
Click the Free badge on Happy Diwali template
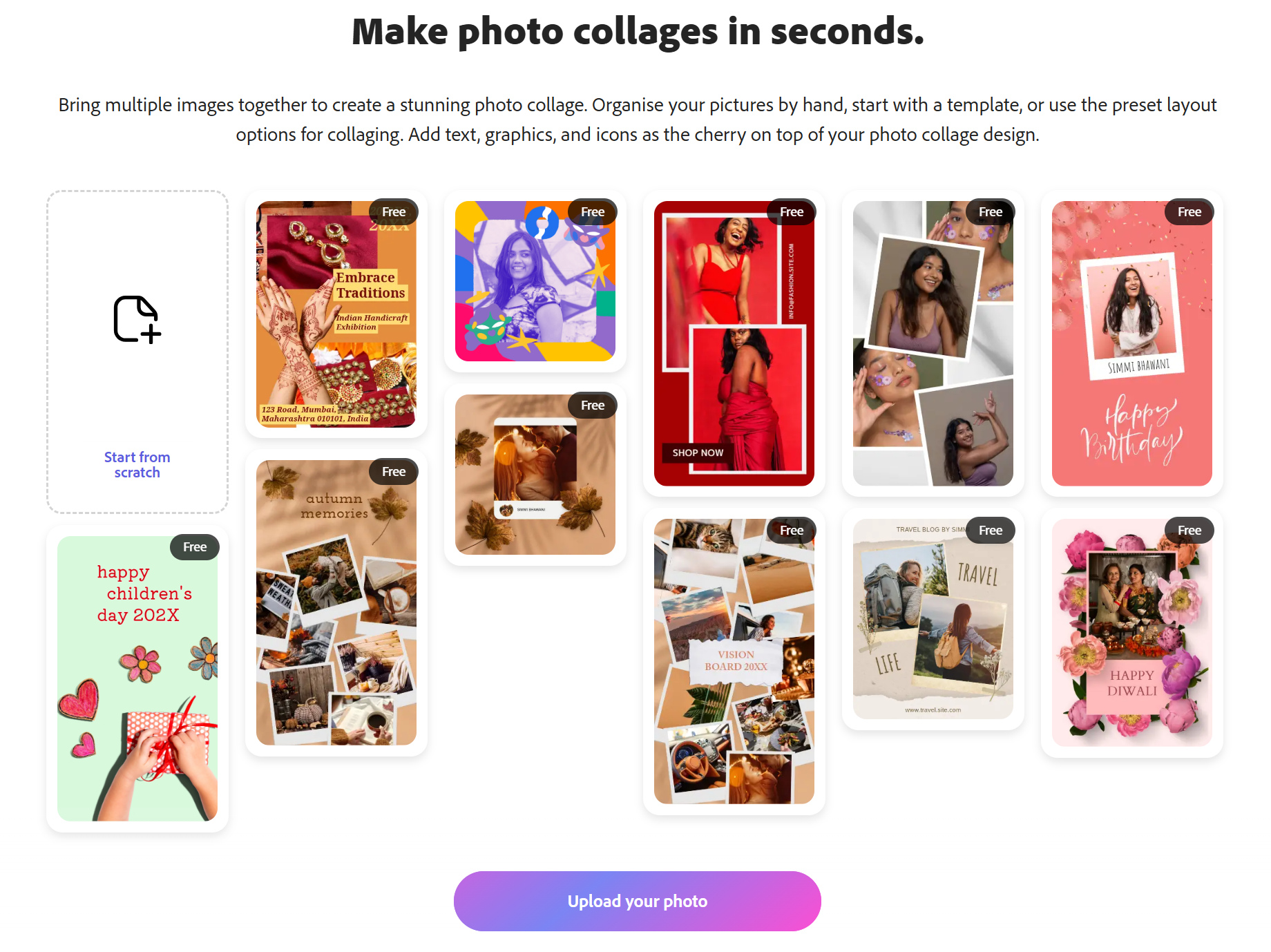1189,531
